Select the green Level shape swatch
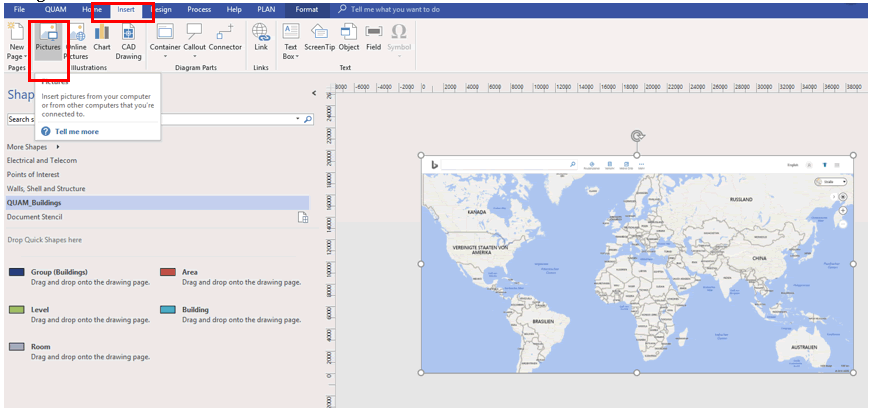This screenshot has height=411, width=873. pos(17,309)
